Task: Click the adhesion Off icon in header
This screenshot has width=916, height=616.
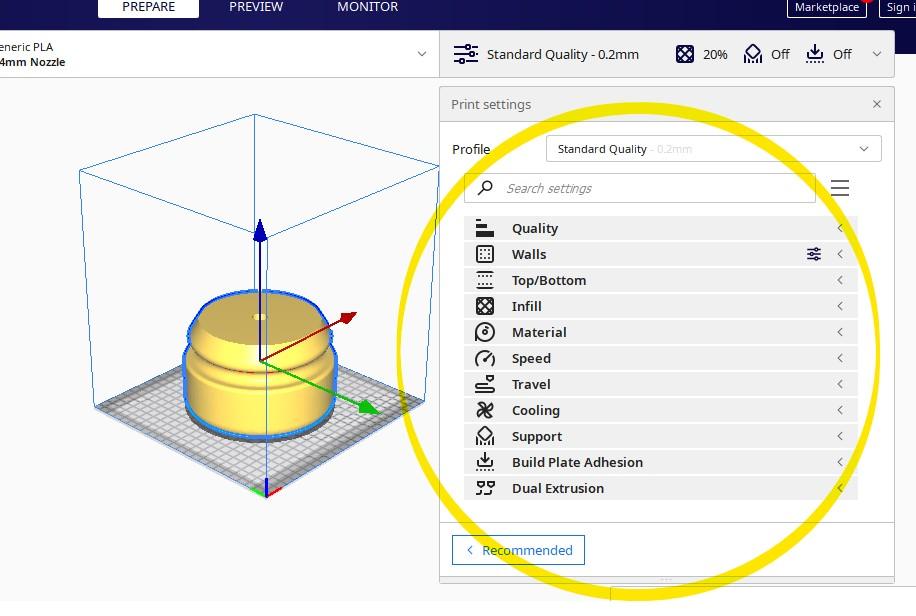Action: 814,54
